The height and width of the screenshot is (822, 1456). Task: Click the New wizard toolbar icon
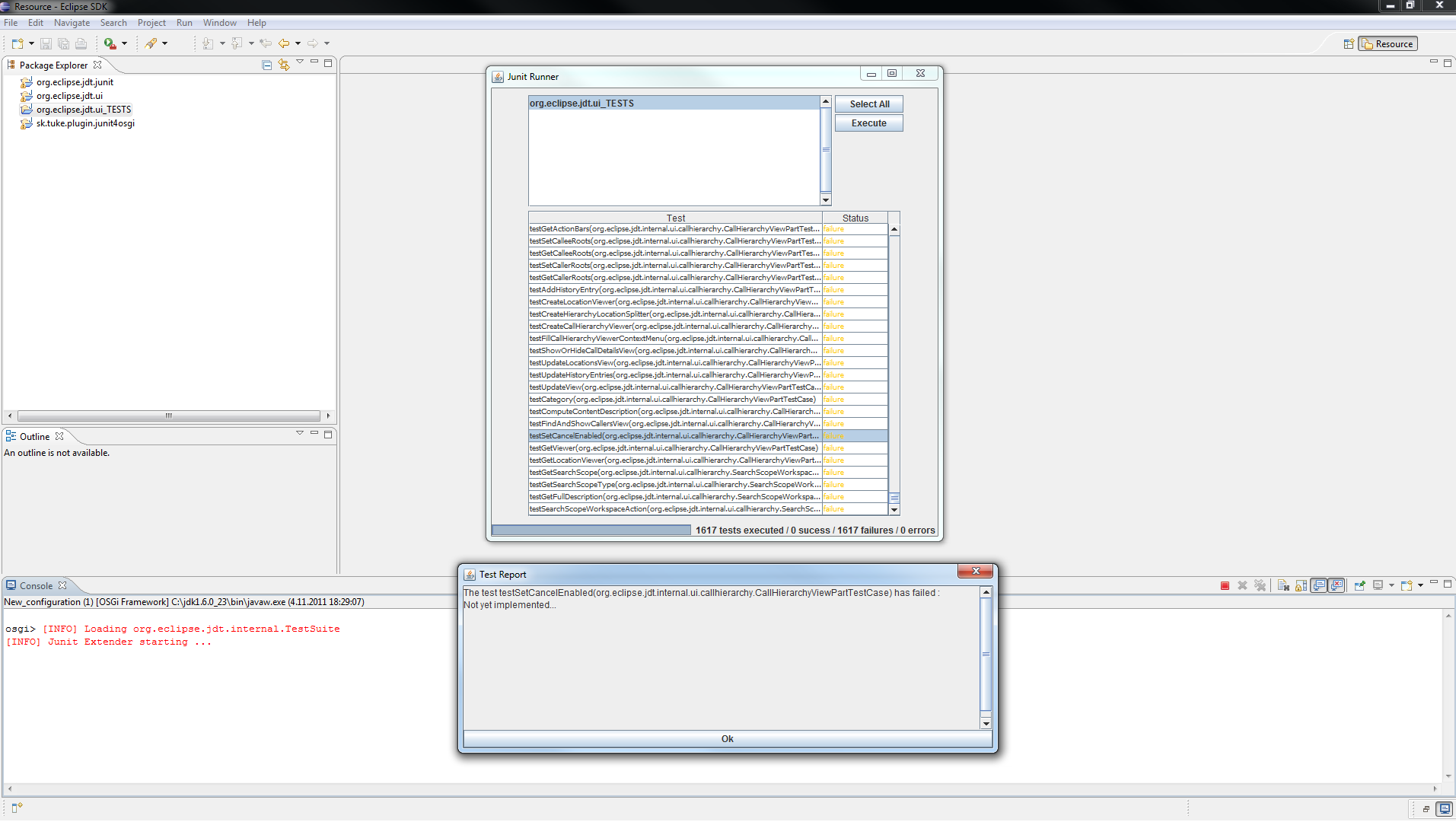tap(18, 43)
